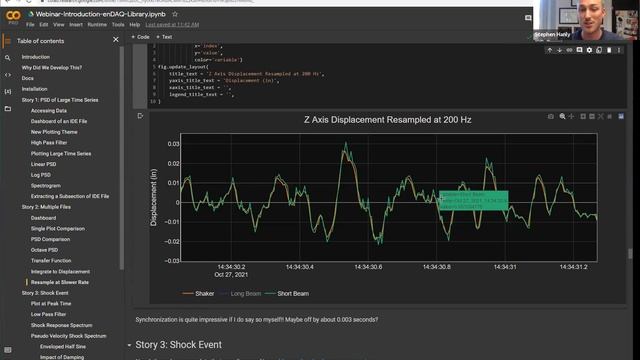Jump to Introduction section
Image resolution: width=640 pixels, height=360 pixels.
click(36, 57)
